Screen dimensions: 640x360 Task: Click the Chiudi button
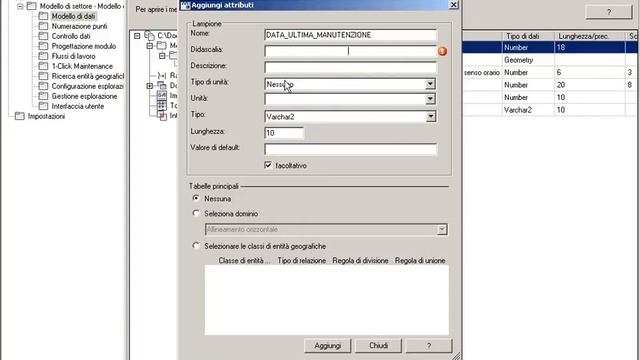pos(378,346)
